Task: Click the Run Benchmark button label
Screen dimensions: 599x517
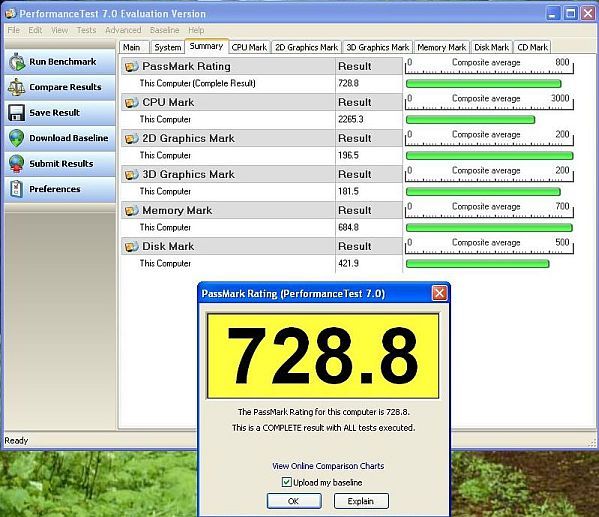Action: pyautogui.click(x=63, y=62)
